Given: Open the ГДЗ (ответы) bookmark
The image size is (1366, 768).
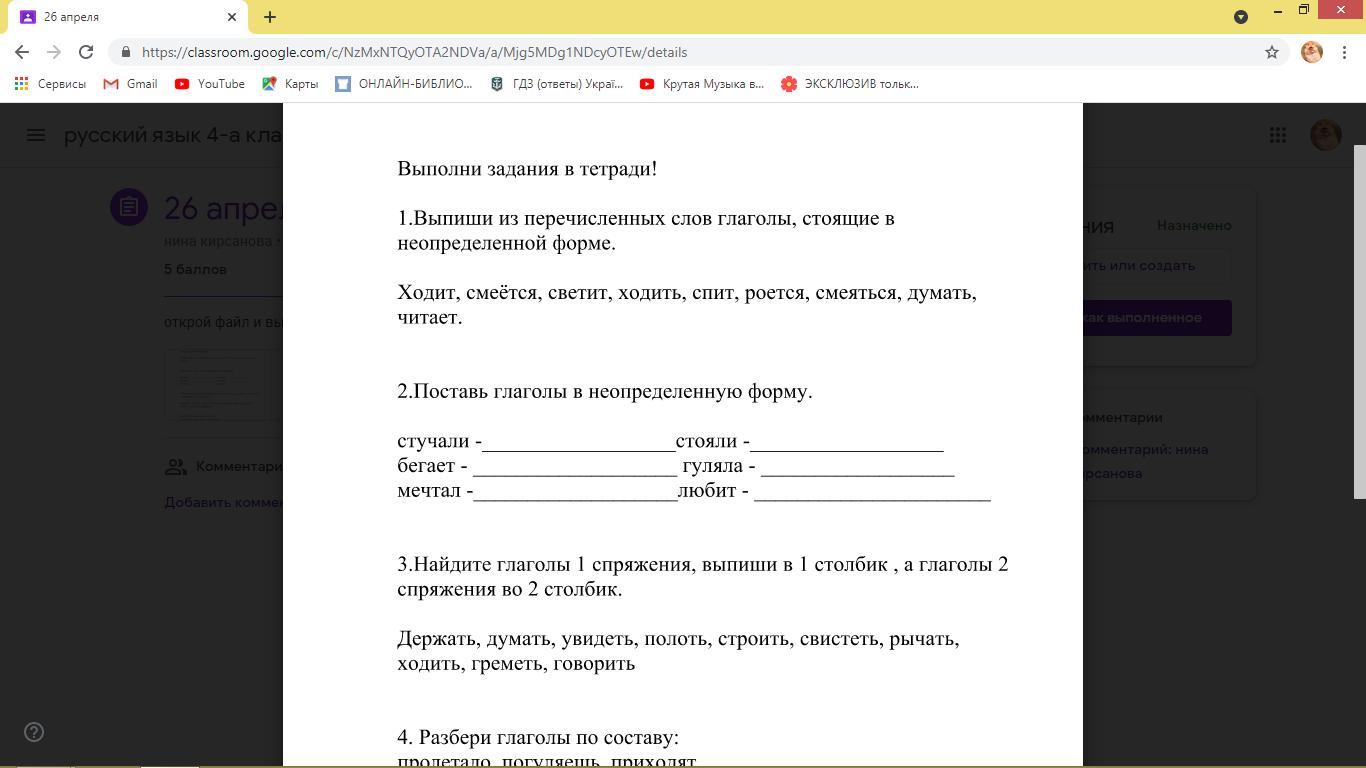Looking at the screenshot, I should 556,84.
